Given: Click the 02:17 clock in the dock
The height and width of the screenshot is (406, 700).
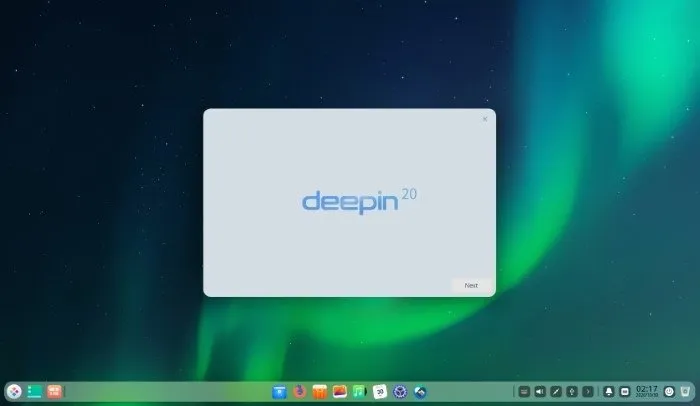Looking at the screenshot, I should [x=647, y=391].
